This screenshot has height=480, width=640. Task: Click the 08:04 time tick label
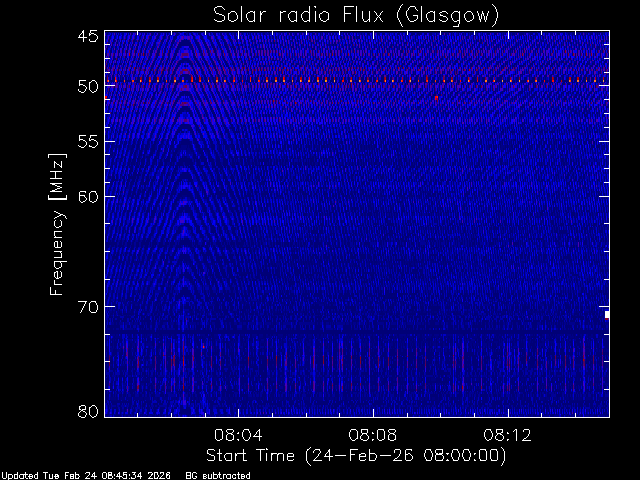click(x=238, y=435)
